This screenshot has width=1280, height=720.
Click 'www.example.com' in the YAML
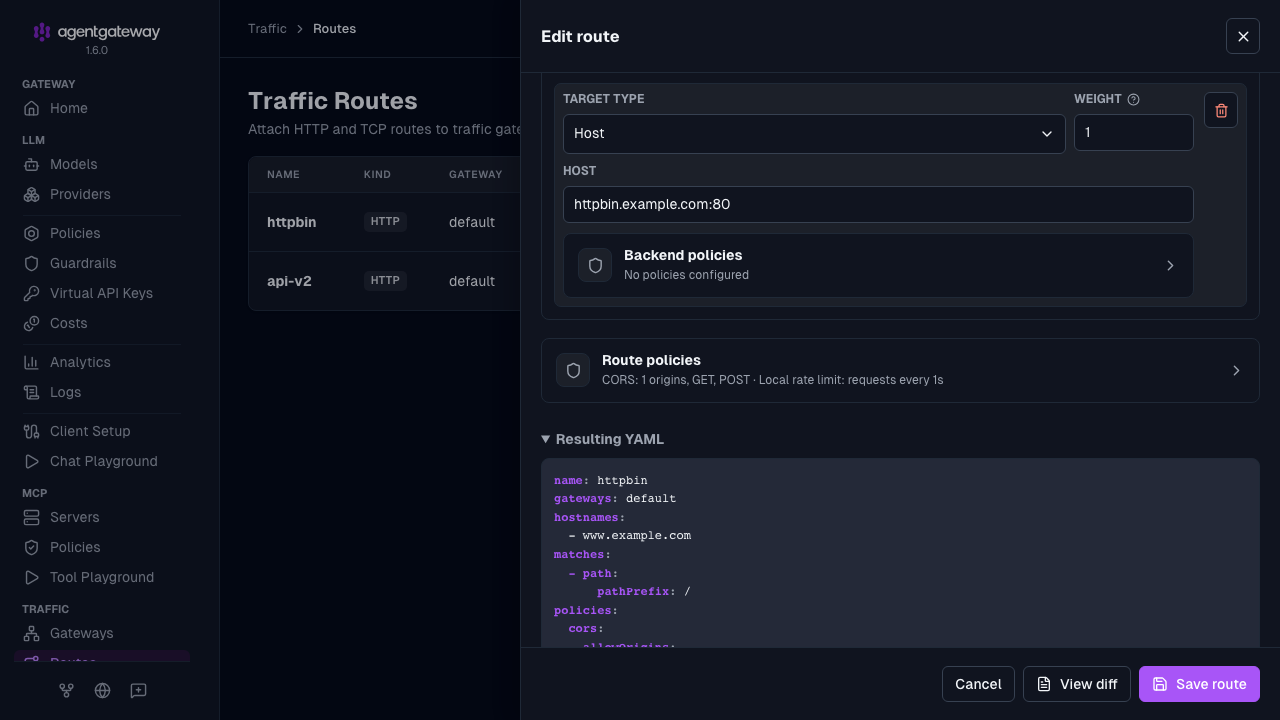tap(637, 536)
